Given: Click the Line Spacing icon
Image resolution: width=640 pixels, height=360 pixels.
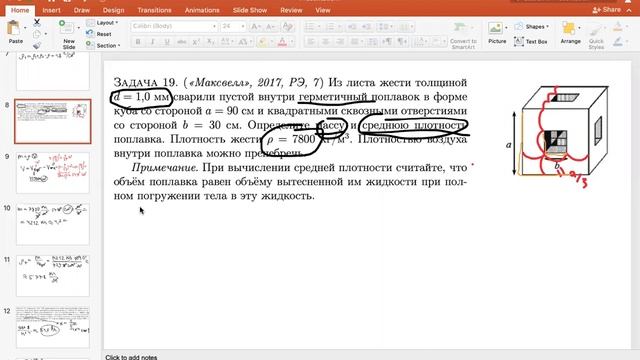Looking at the screenshot, I should 383,27.
